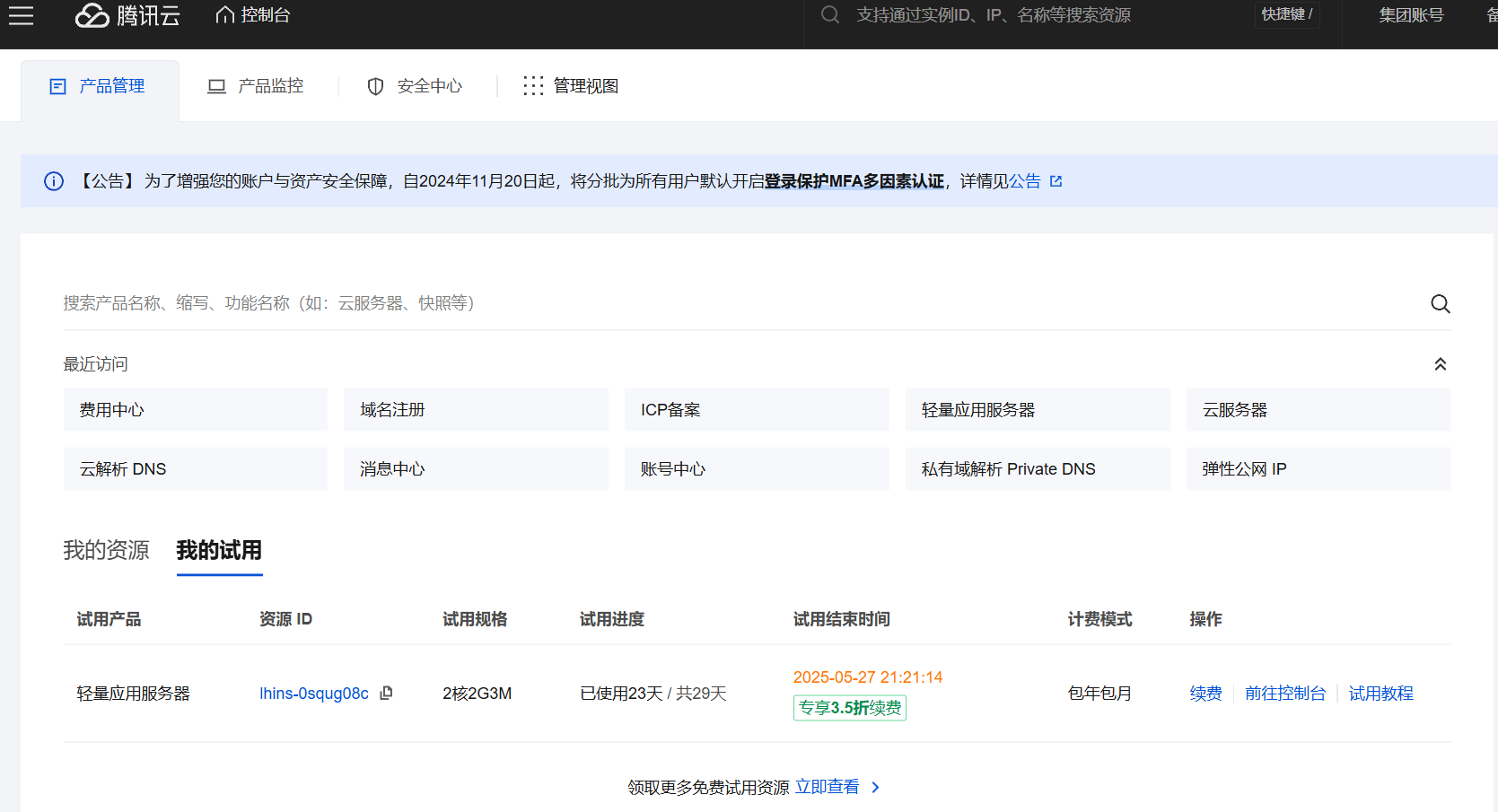
Task: Click the 2核2G3M specification cell
Action: [x=477, y=694]
